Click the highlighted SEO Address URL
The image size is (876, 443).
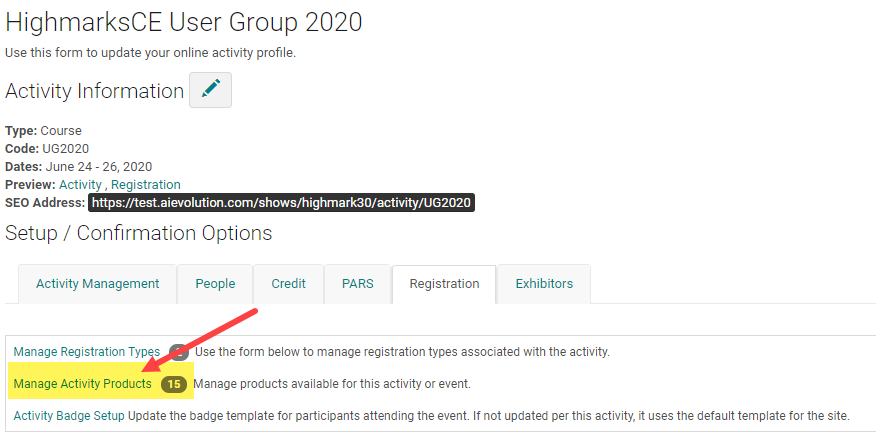280,203
